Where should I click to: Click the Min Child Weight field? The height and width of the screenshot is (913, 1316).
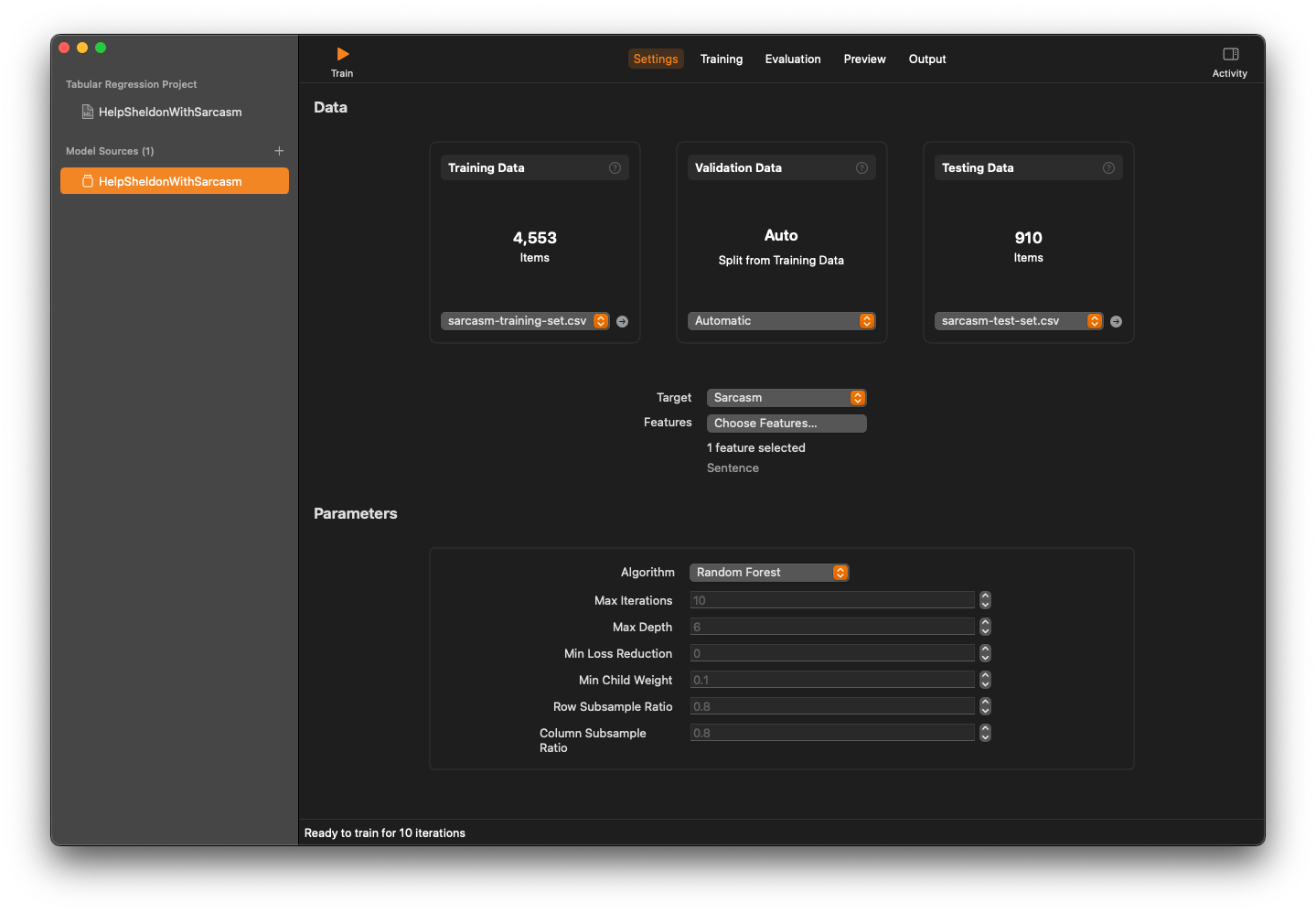click(831, 680)
